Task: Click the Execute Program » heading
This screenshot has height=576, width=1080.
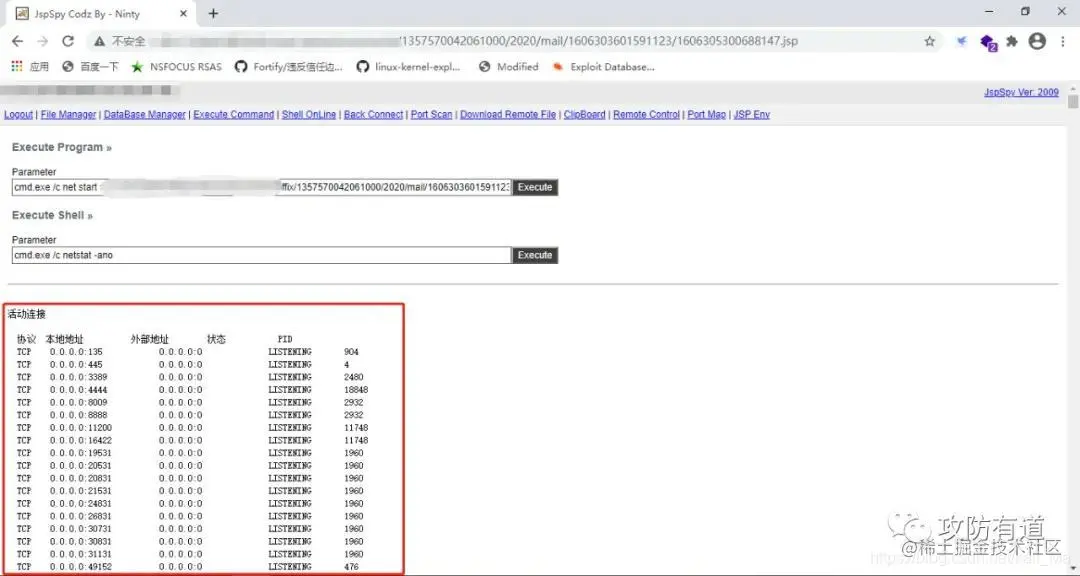Action: tap(61, 147)
